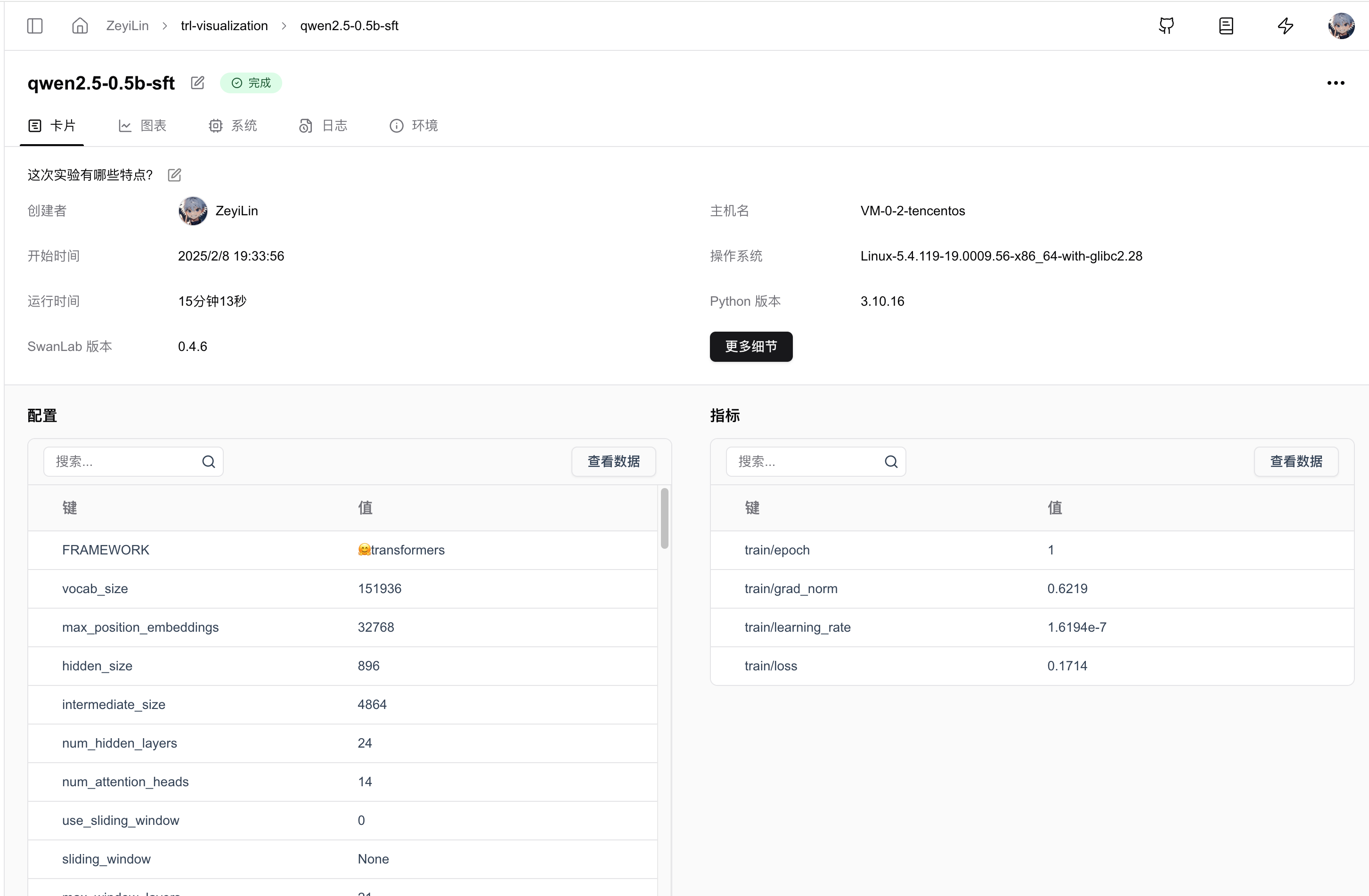Open the three-dot more options menu

click(1335, 83)
